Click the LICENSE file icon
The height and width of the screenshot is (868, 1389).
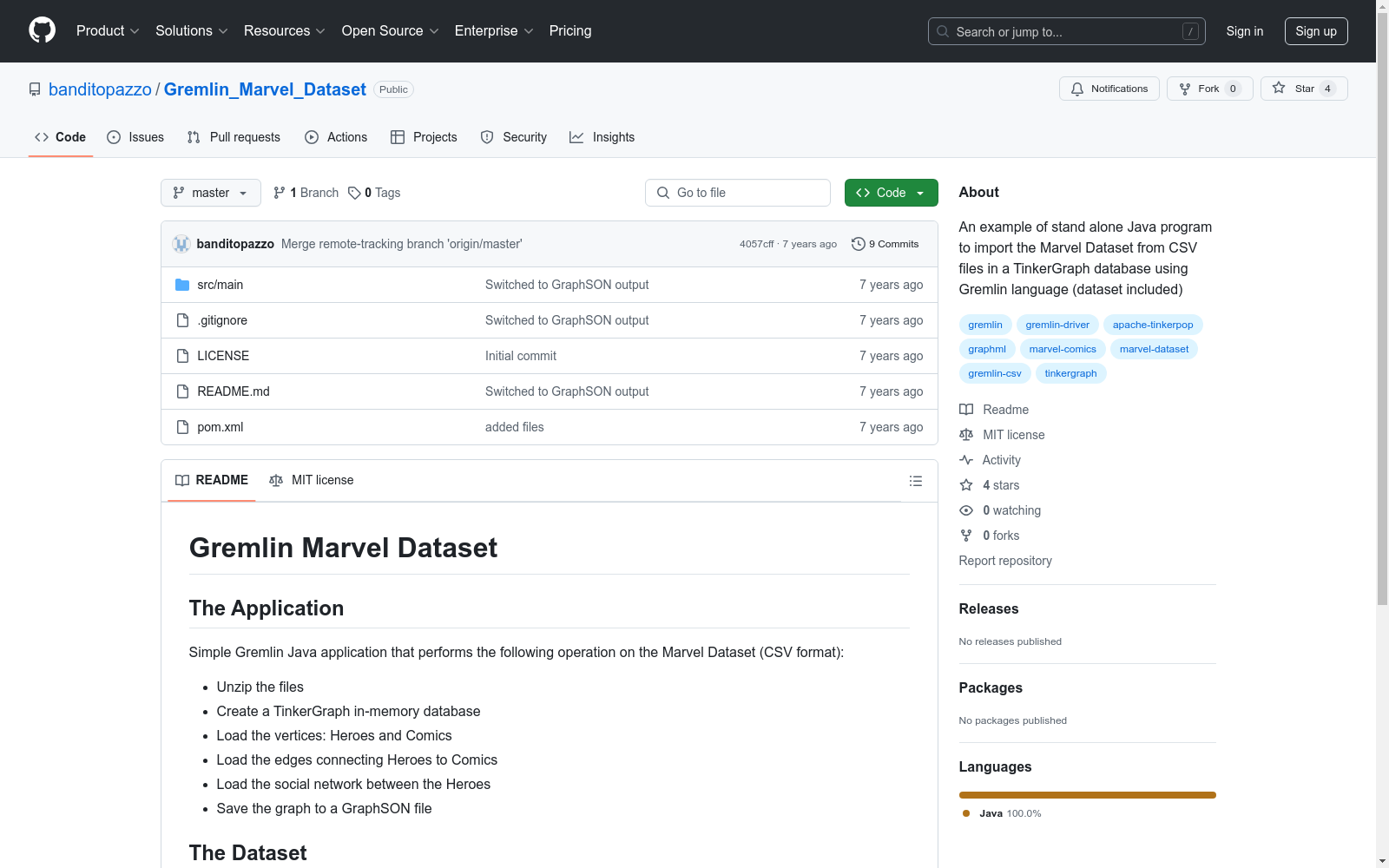click(x=182, y=356)
